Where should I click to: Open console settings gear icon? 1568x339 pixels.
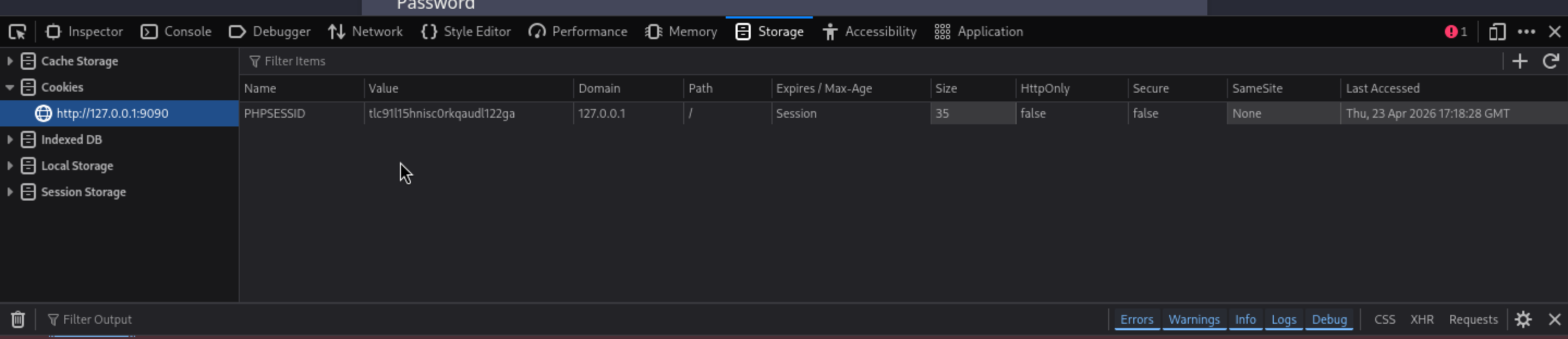coord(1523,319)
